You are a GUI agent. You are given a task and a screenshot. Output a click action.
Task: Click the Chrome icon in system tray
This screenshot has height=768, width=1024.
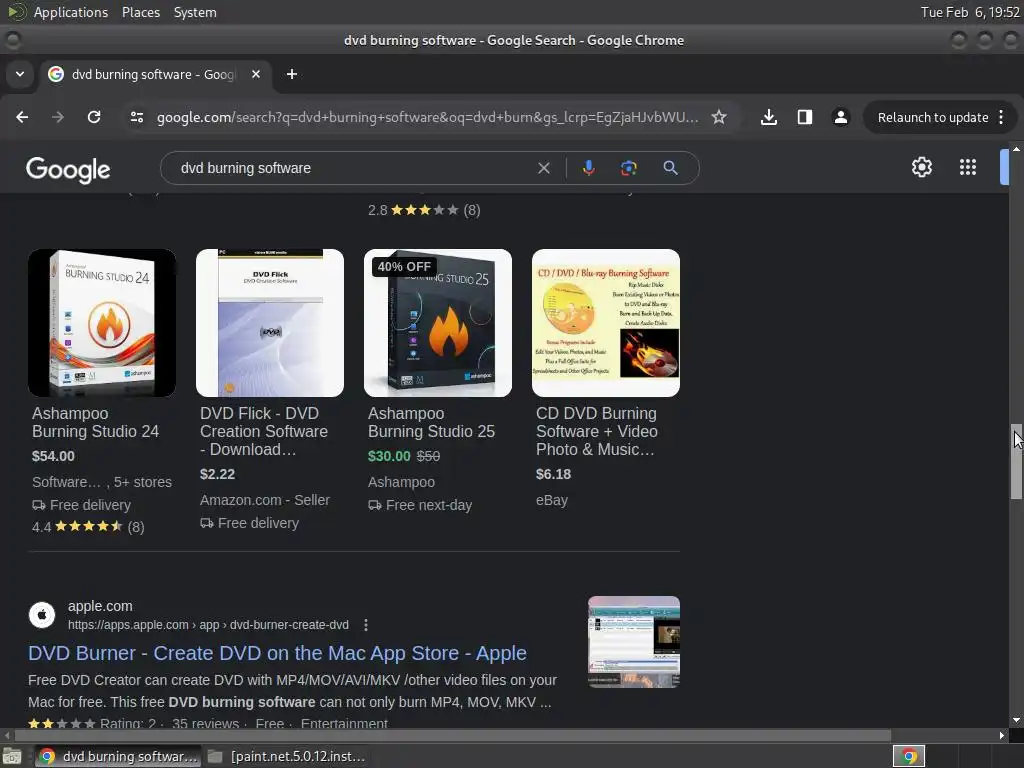click(x=909, y=757)
